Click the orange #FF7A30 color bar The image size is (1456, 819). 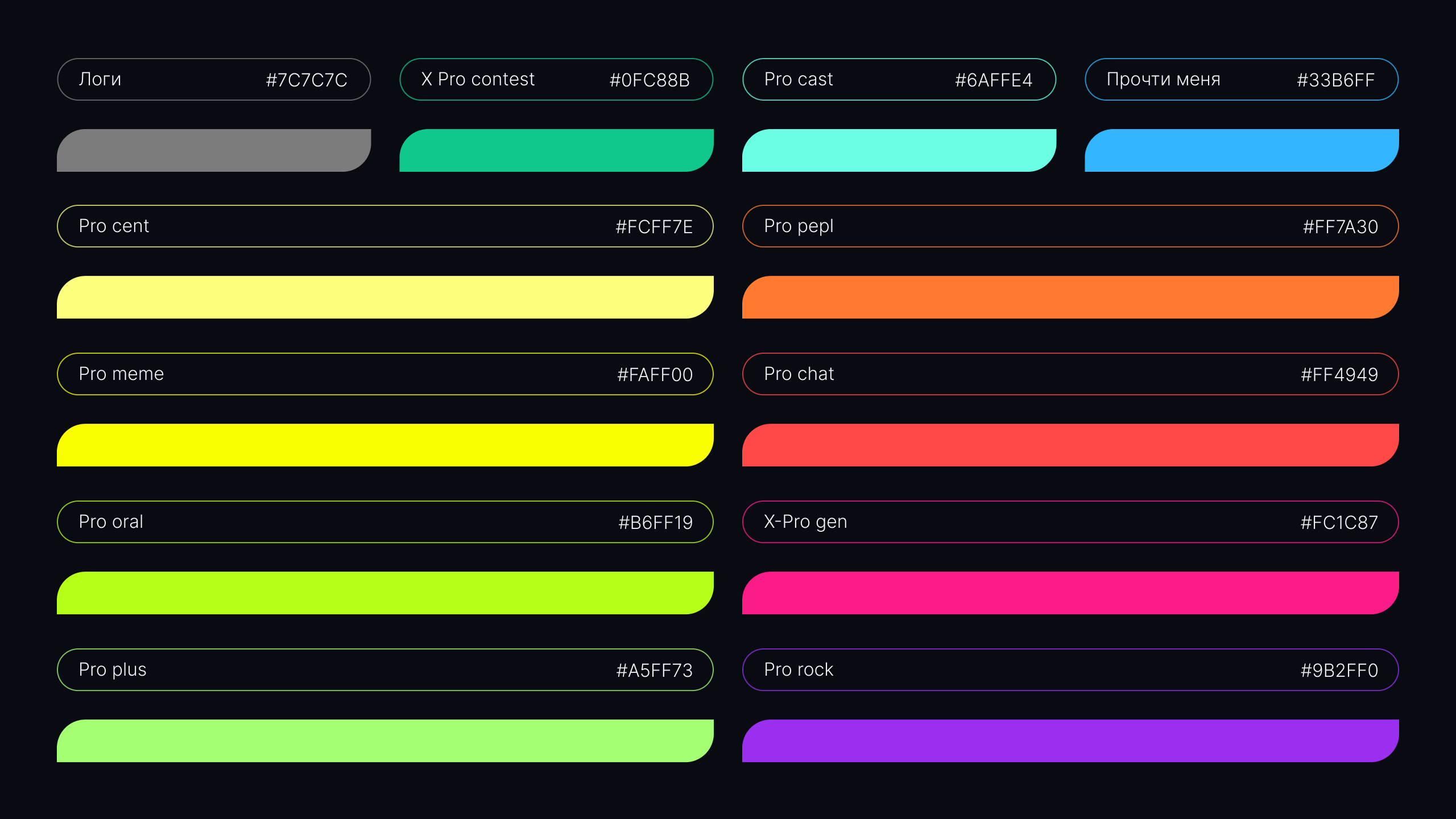[x=1070, y=297]
